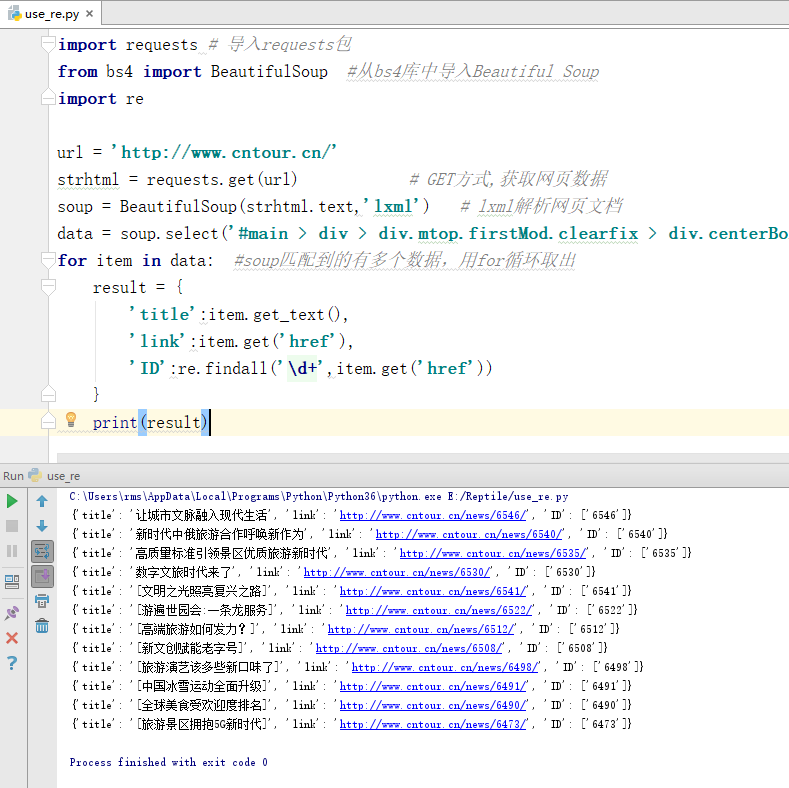
Task: Close the Run tab with the red X icon
Action: click(x=12, y=638)
